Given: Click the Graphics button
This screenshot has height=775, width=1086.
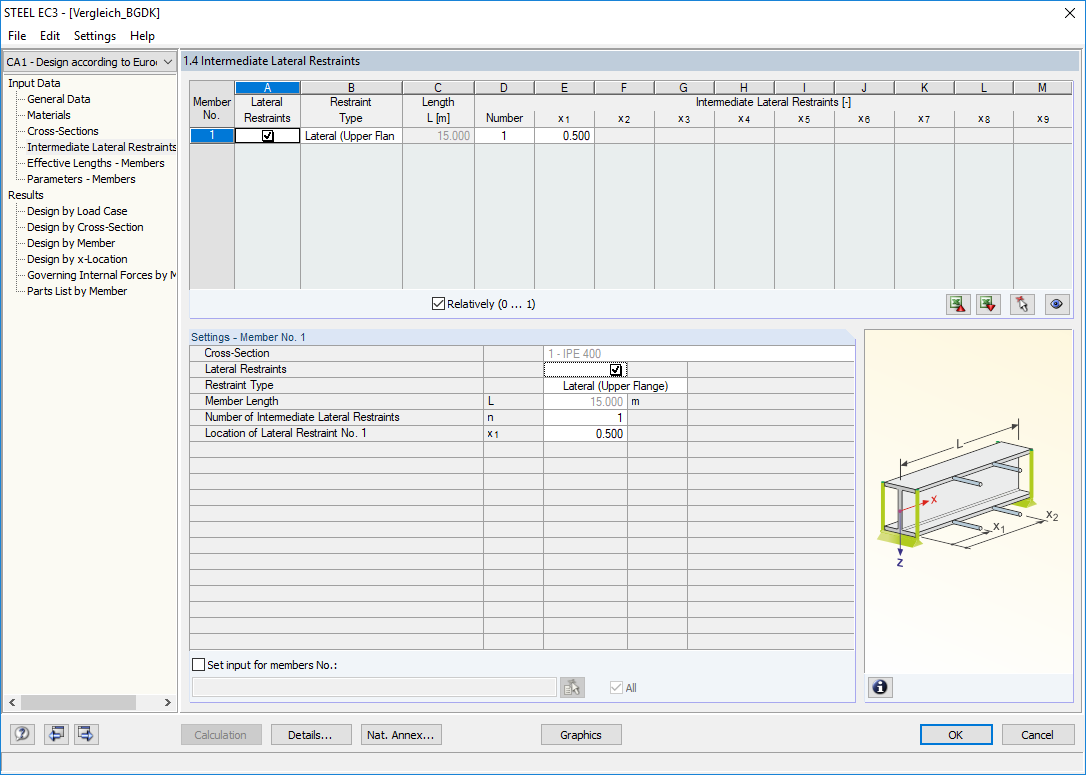Looking at the screenshot, I should 580,735.
